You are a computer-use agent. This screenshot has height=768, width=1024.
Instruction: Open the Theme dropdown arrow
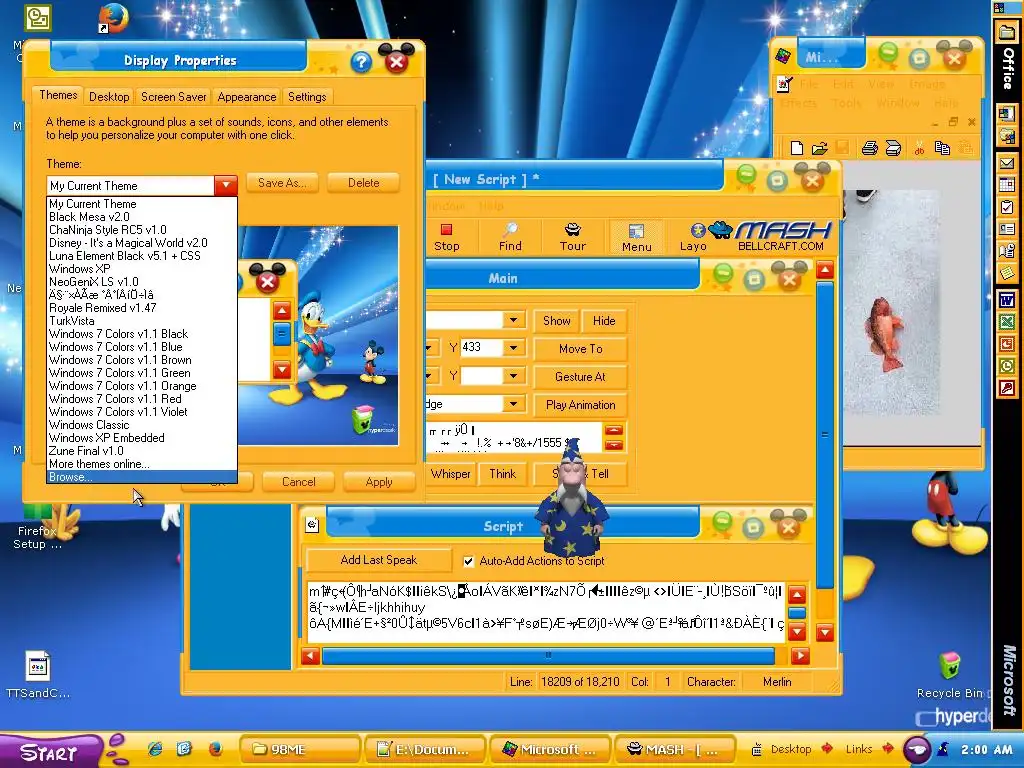[226, 185]
